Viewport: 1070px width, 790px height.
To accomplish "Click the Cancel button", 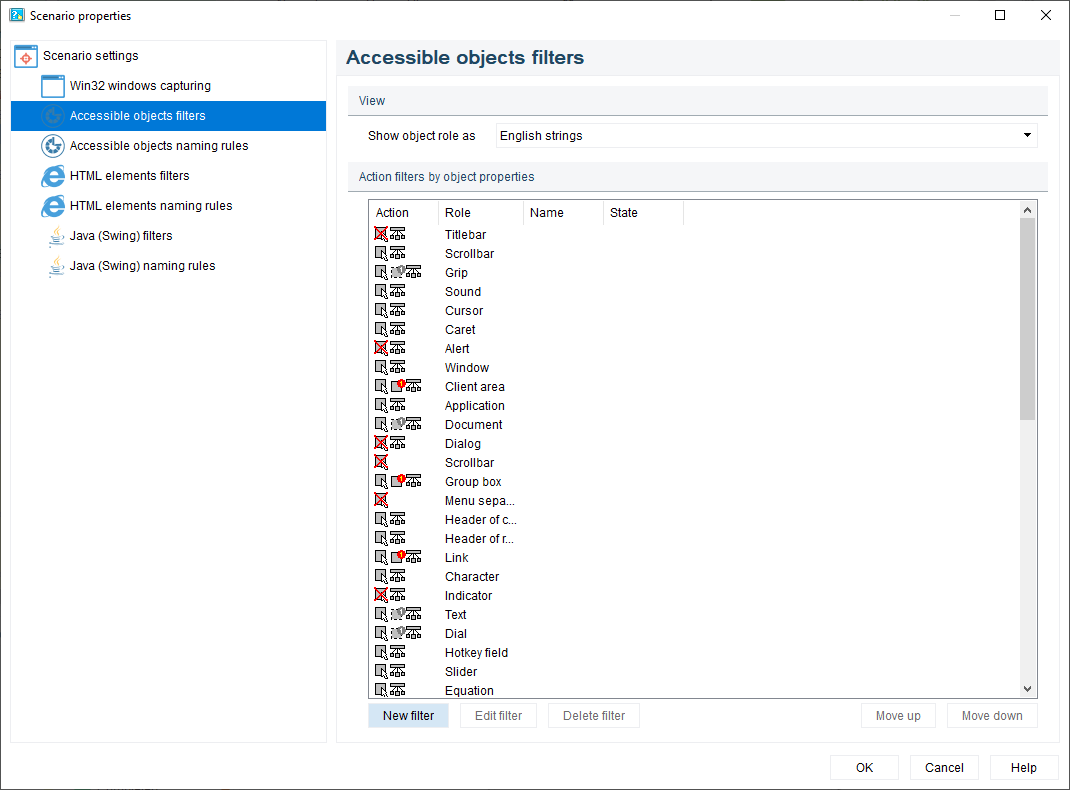I will [x=944, y=768].
